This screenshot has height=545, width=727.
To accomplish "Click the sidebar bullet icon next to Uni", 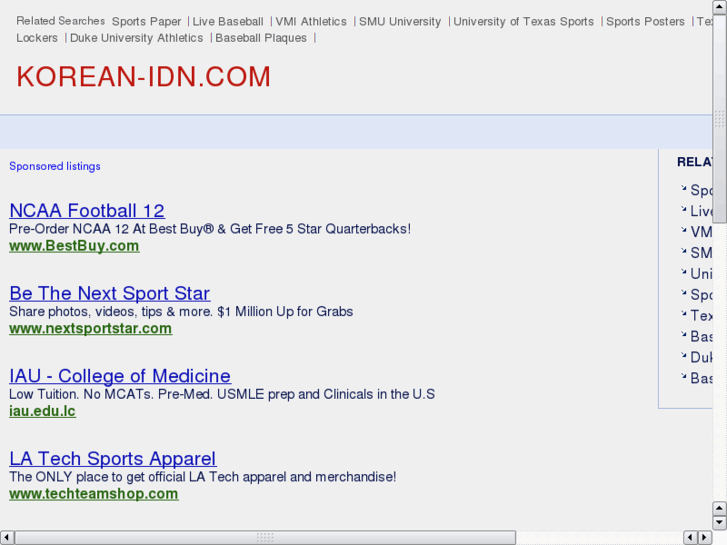I will [683, 272].
